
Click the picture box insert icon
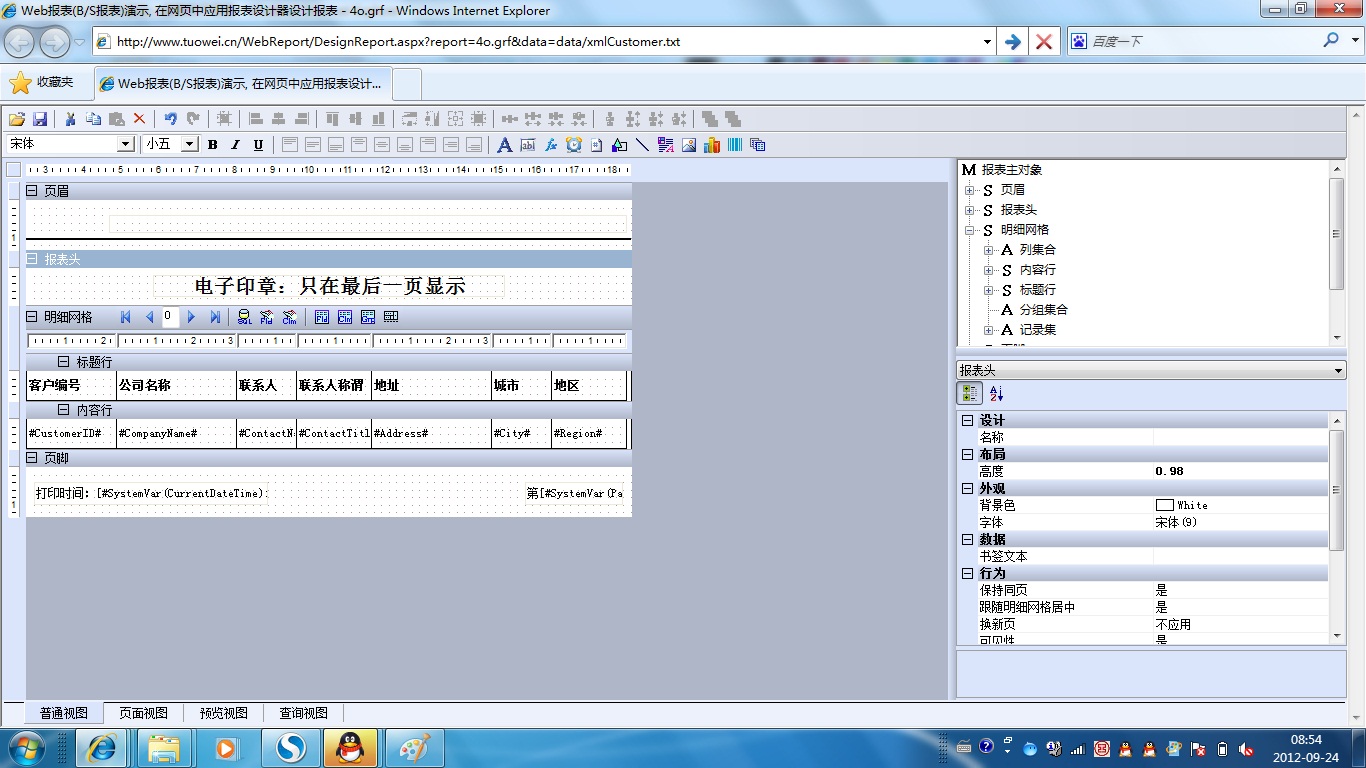689,145
